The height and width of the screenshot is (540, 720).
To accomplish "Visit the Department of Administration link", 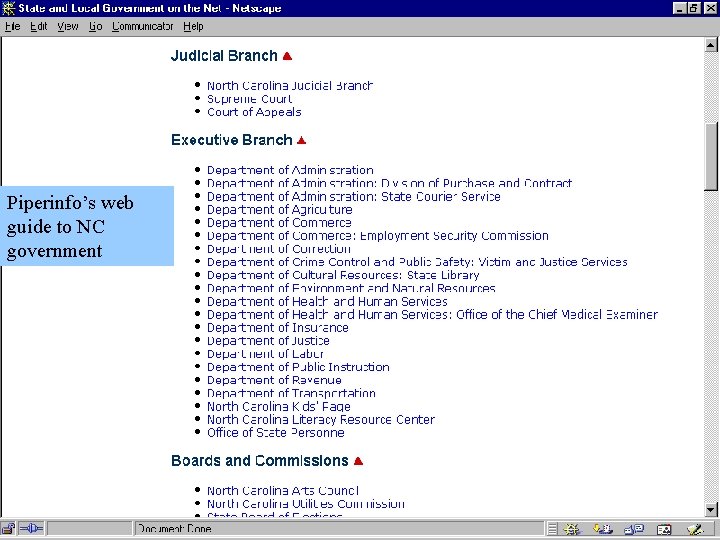I will pos(290,170).
